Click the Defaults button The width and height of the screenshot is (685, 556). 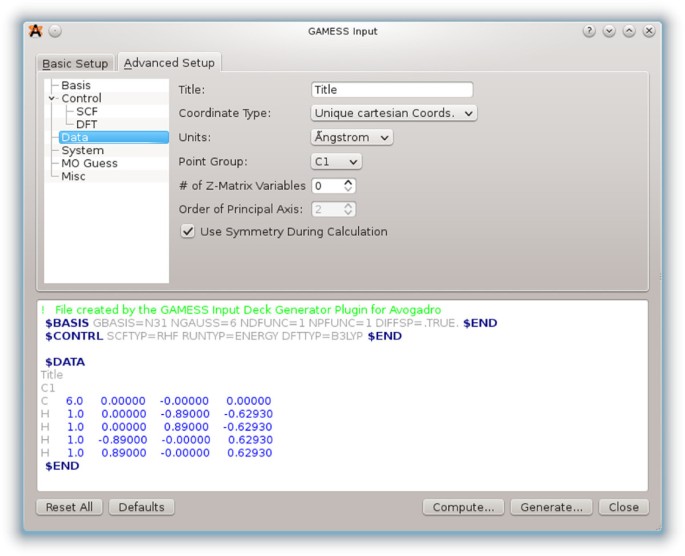point(142,507)
